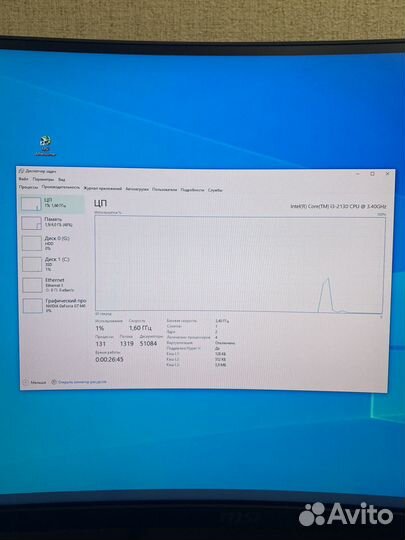405x540 pixels.
Task: Show the Службы tab
Action: (x=215, y=190)
